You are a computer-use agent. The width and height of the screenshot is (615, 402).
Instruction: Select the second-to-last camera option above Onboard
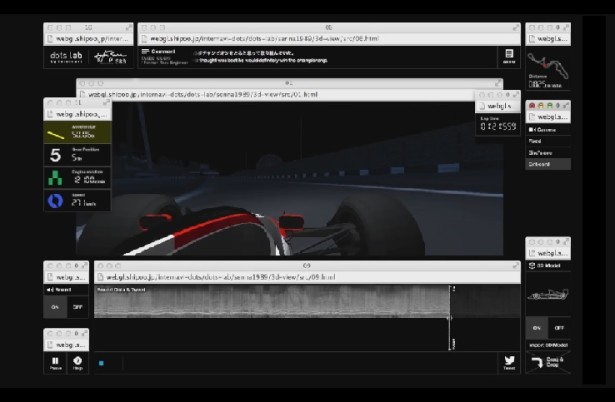point(548,153)
